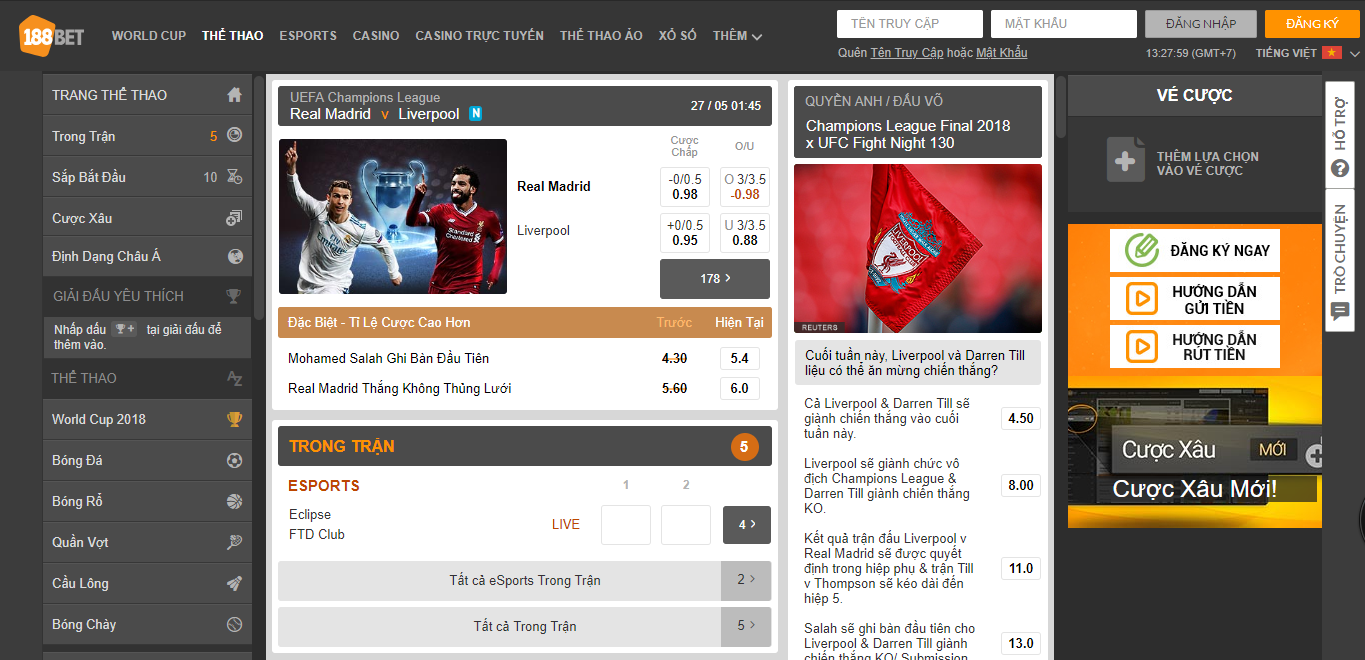The width and height of the screenshot is (1365, 660).
Task: Click the Hỗ Trợ help question mark icon
Action: [1340, 168]
